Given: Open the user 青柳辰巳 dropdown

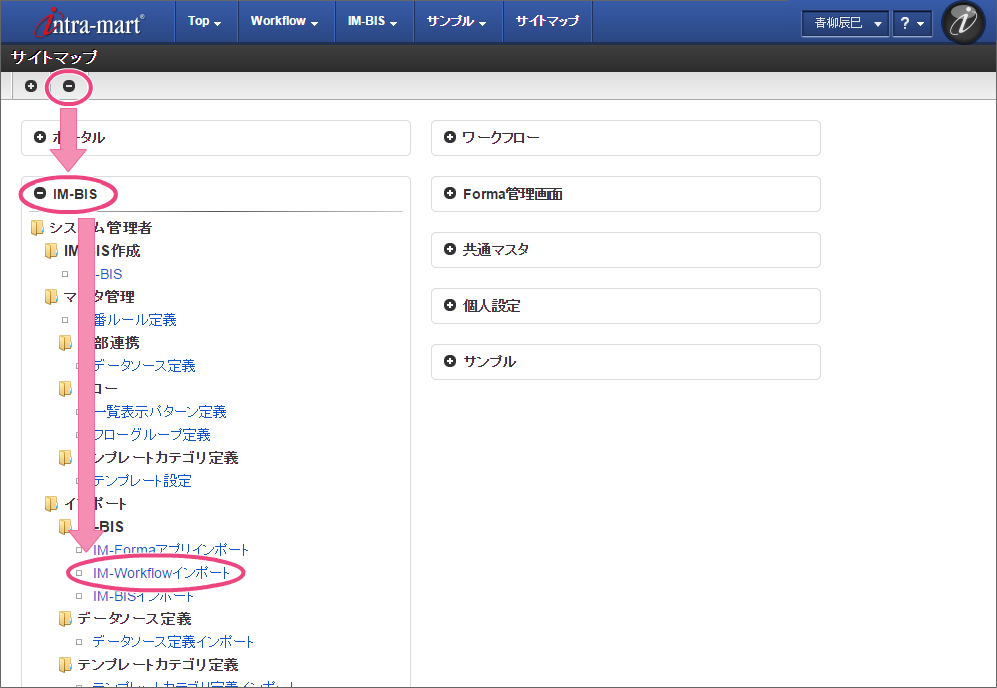Looking at the screenshot, I should coord(845,23).
